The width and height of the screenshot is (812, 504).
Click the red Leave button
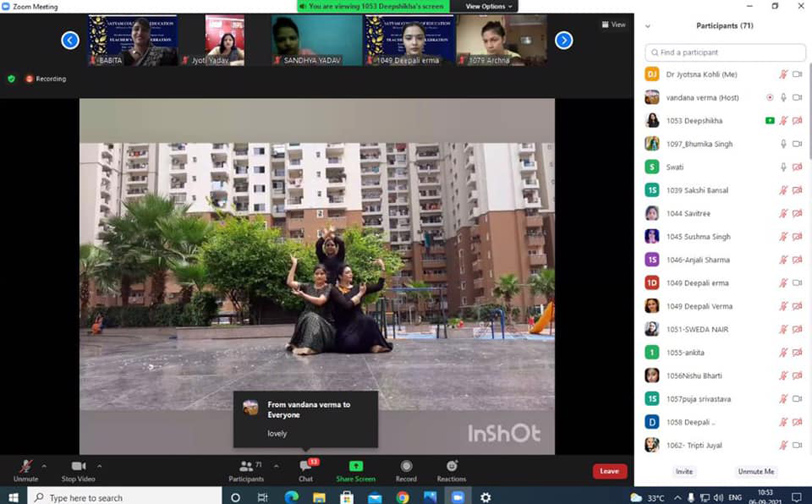click(609, 471)
